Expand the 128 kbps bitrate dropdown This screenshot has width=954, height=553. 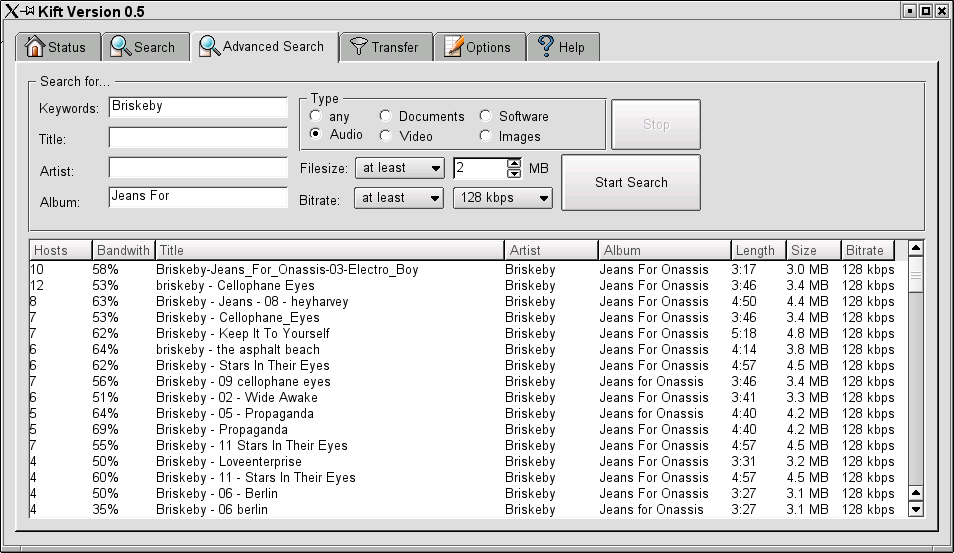503,198
